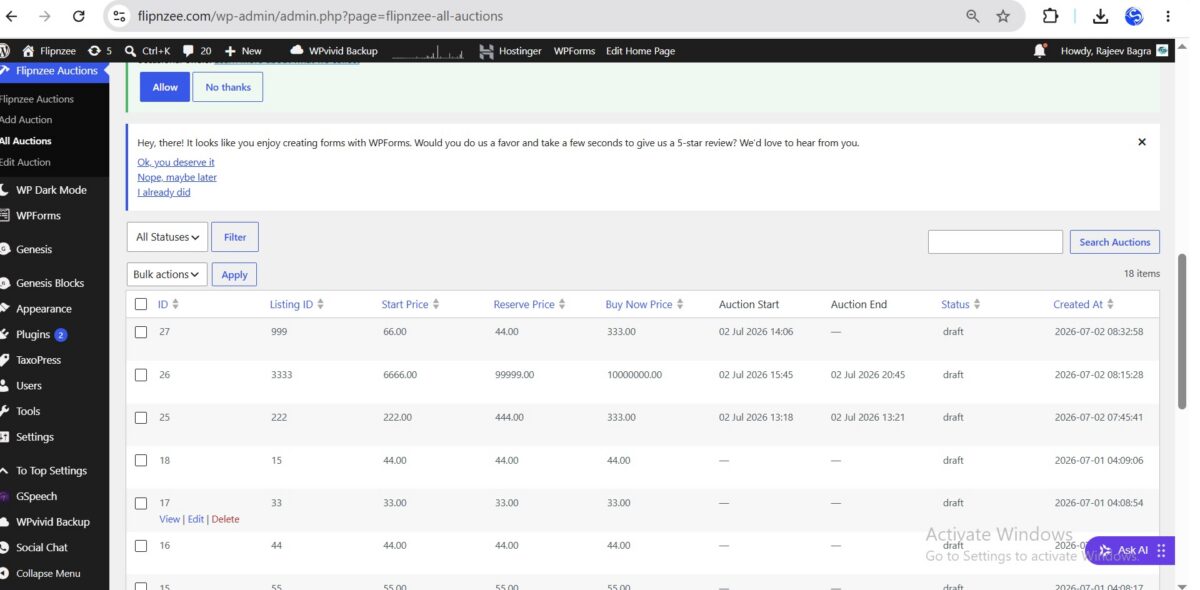Viewport: 1200px width, 590px height.
Task: Click the Allow button
Action: coord(165,87)
